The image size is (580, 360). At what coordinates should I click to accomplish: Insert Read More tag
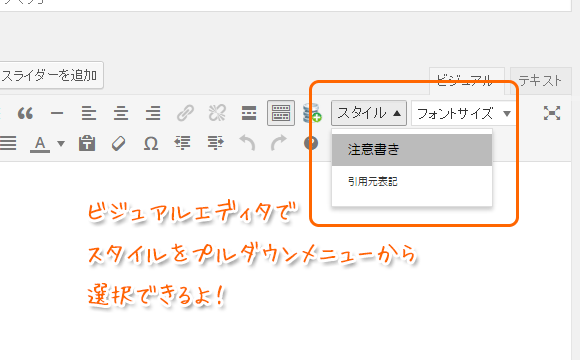(x=249, y=113)
